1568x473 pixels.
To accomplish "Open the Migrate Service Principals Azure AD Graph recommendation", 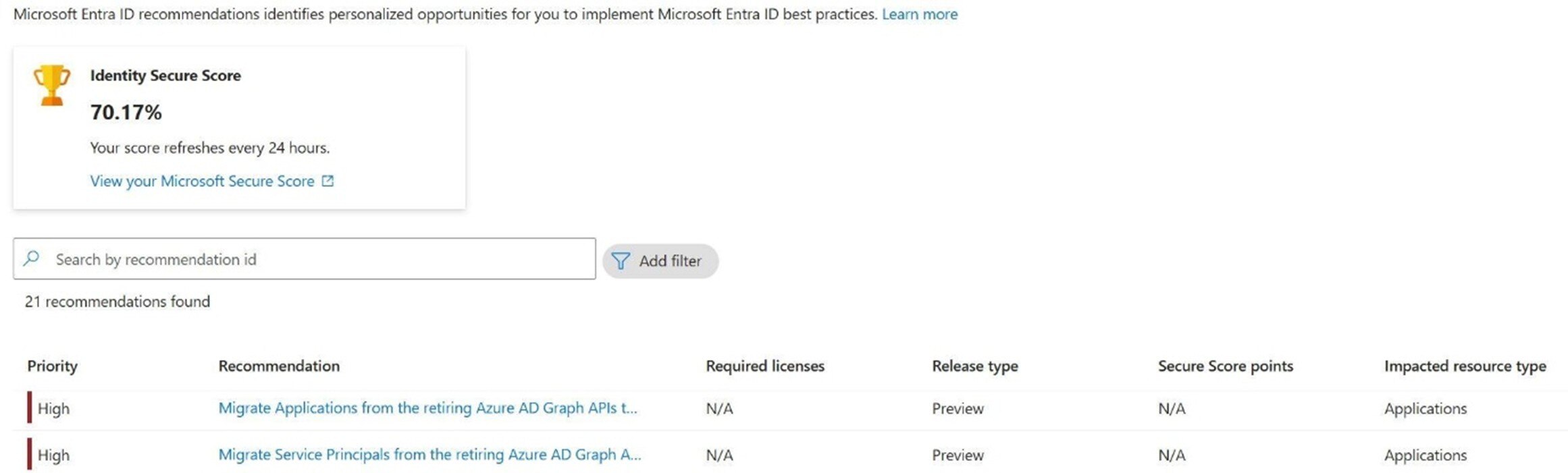I will (428, 454).
